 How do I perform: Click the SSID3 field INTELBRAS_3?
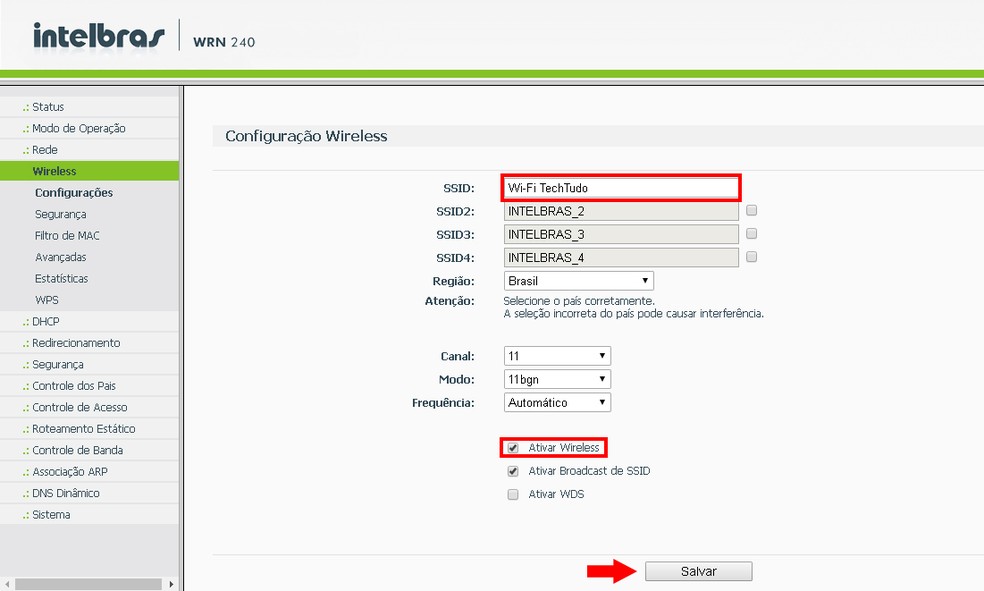(621, 235)
